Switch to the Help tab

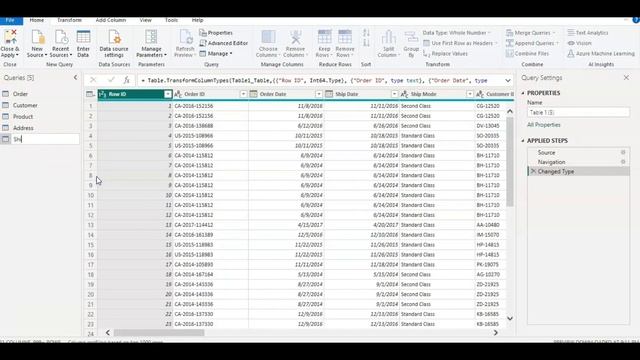point(198,20)
